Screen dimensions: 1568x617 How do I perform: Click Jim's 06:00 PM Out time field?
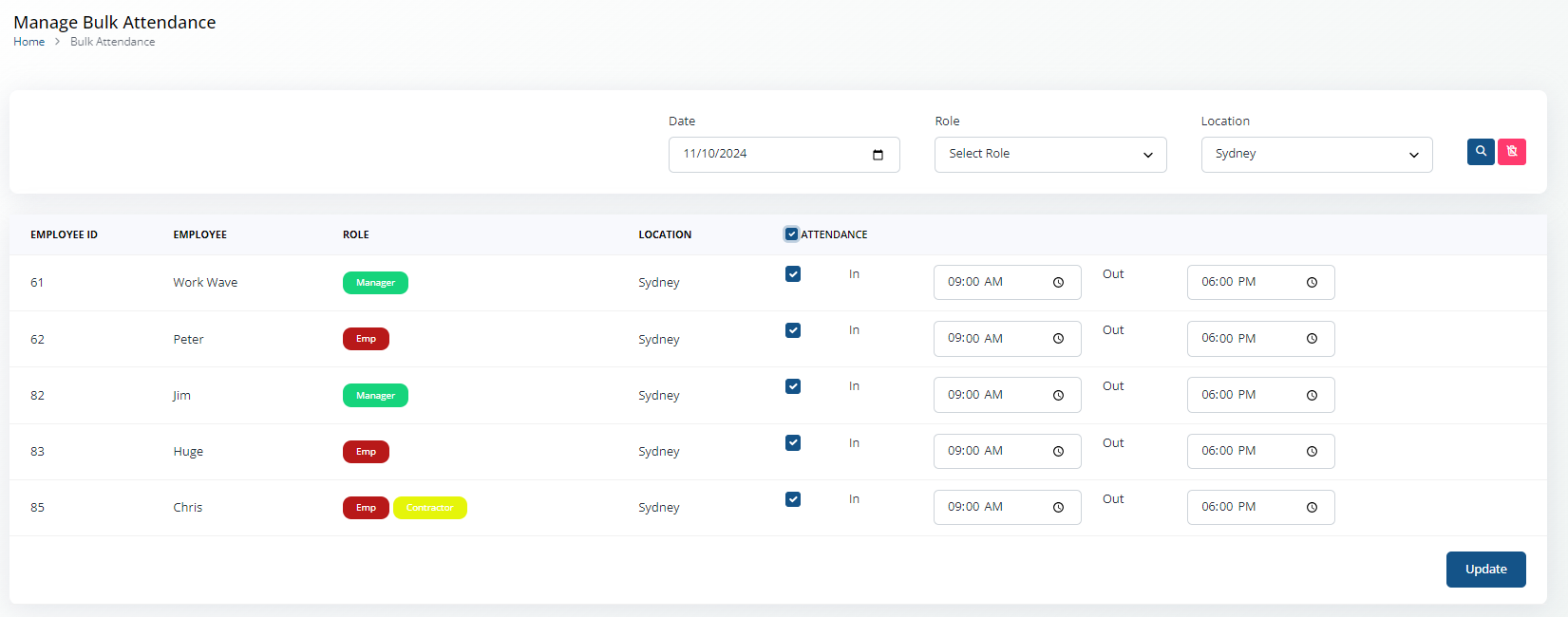click(1260, 395)
